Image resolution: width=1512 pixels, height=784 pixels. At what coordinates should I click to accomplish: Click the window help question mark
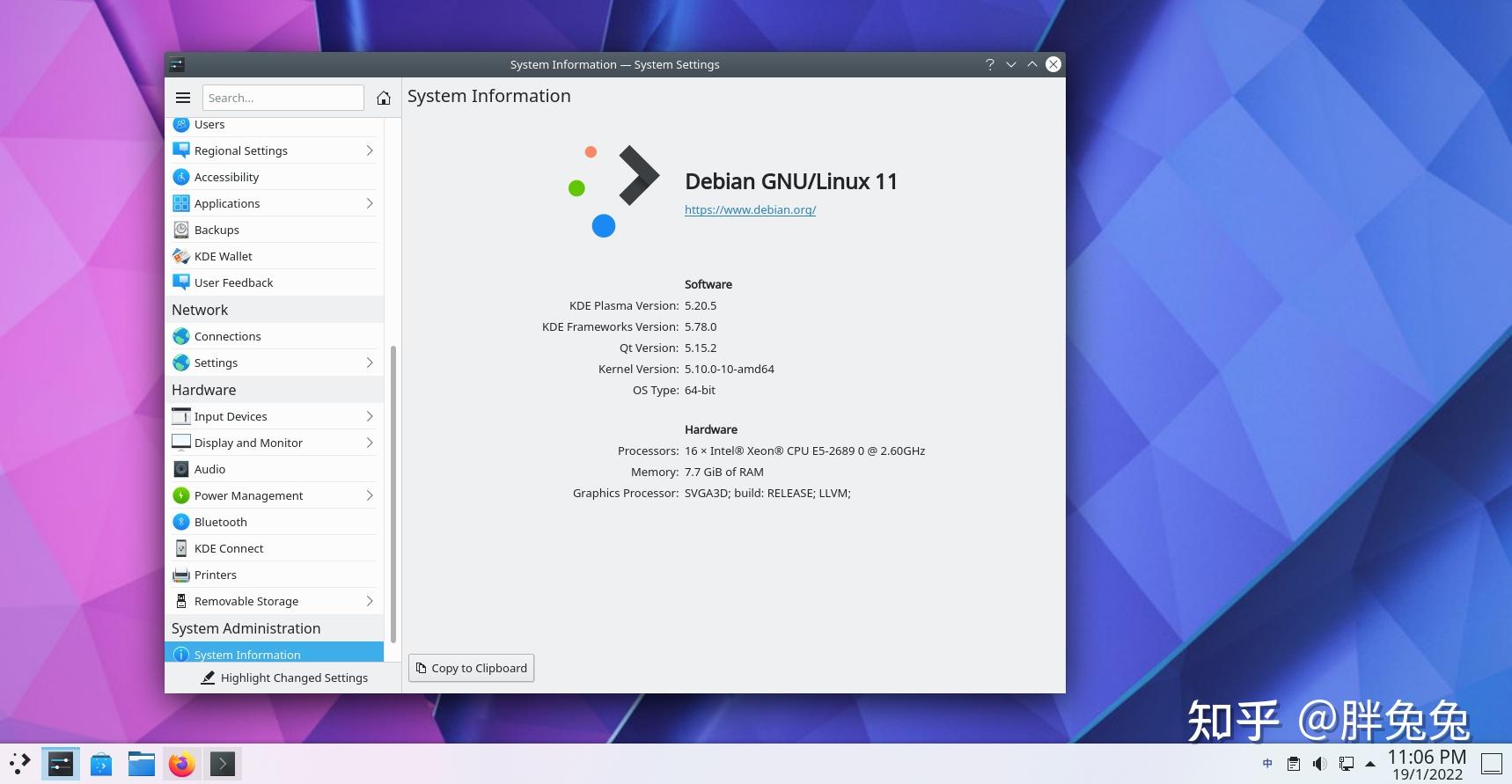point(990,64)
